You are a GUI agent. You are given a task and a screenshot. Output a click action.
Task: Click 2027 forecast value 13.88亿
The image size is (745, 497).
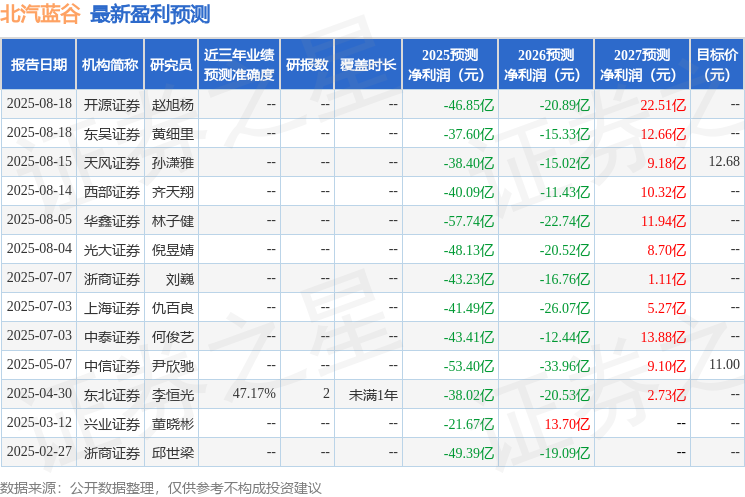point(663,337)
